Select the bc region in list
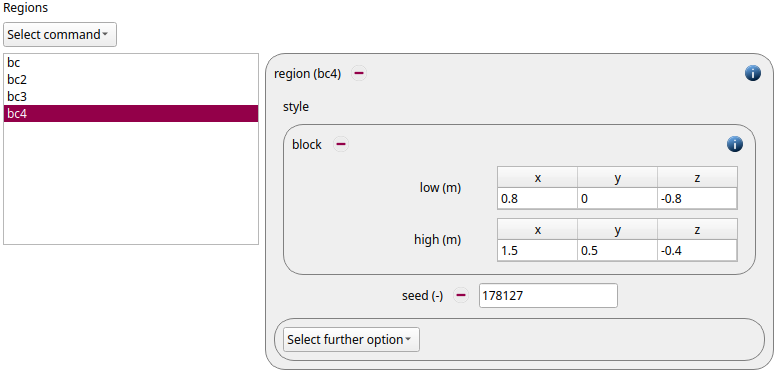 131,63
